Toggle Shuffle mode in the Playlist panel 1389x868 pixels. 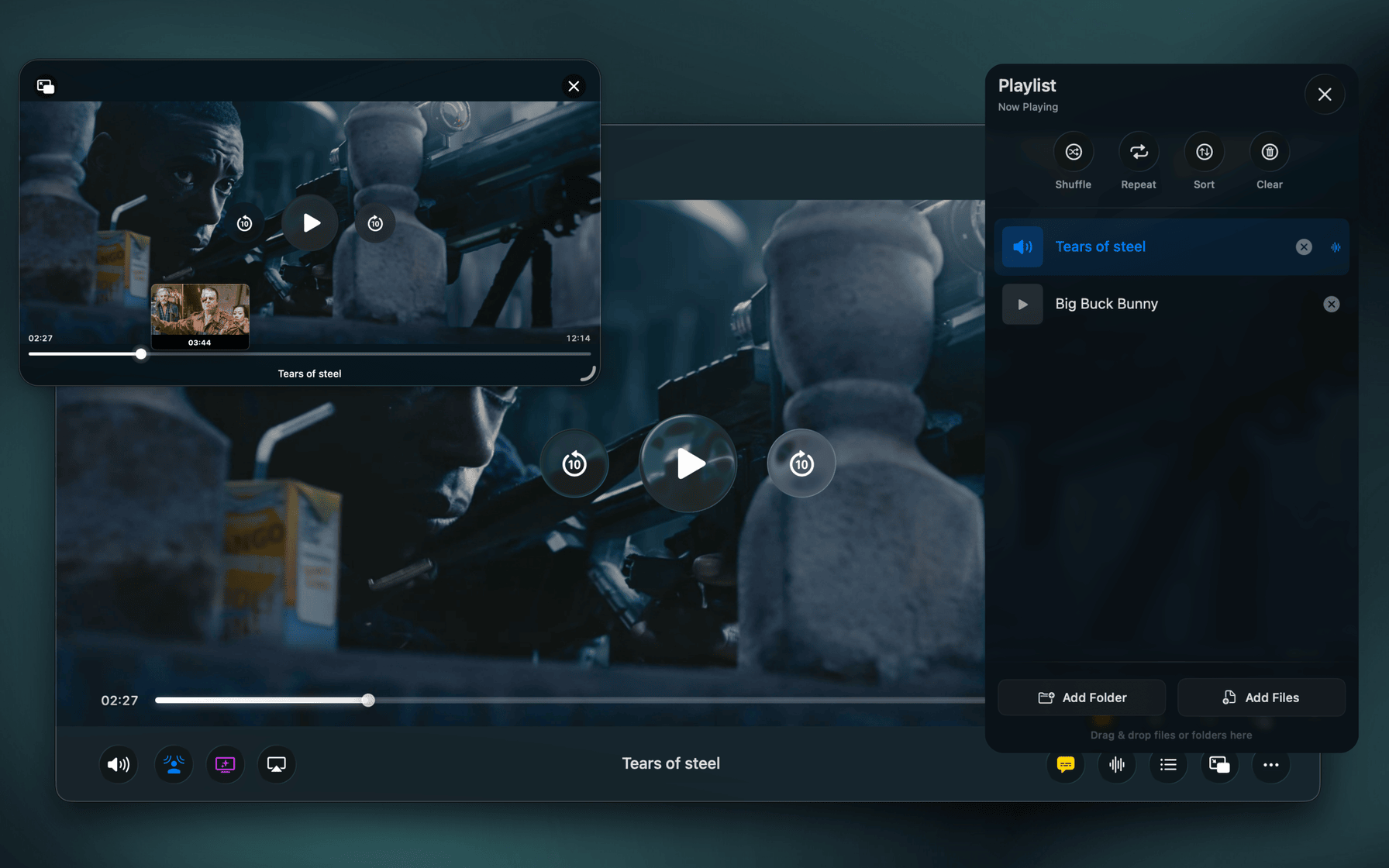pos(1074,151)
